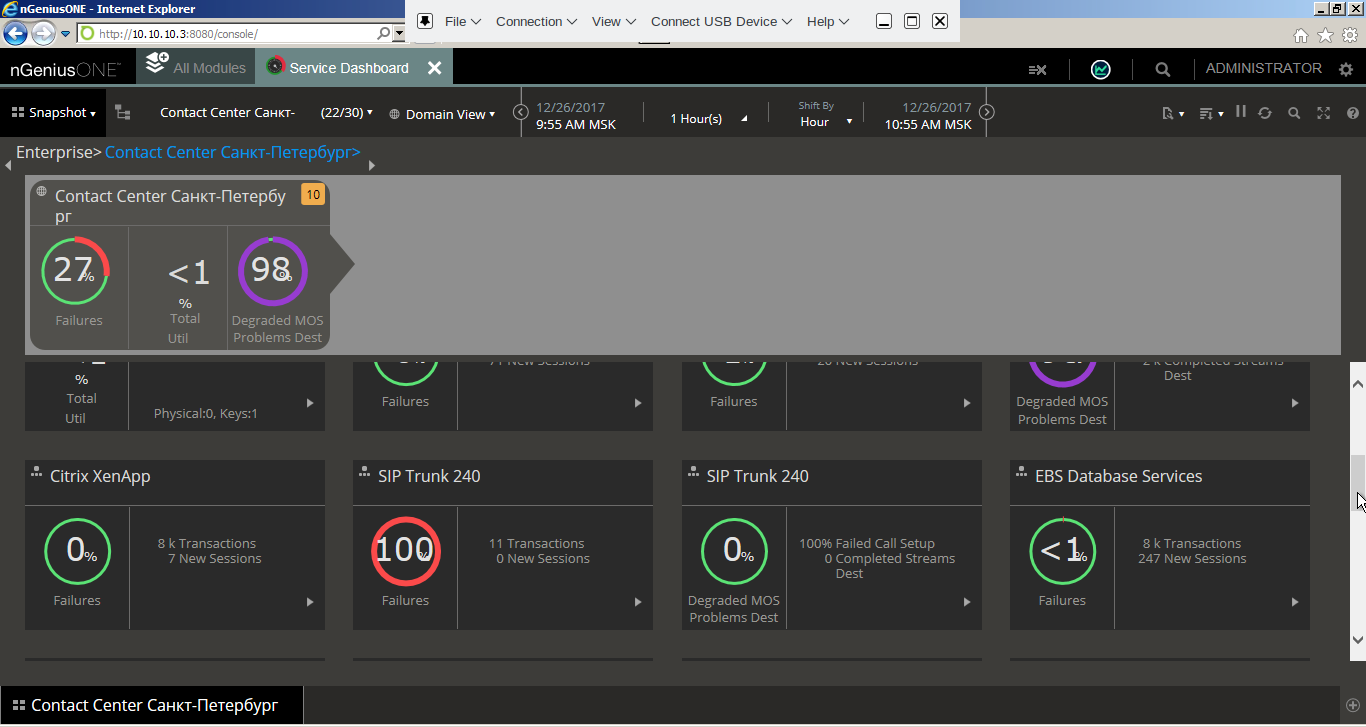Click the global search icon in header
This screenshot has width=1366, height=727.
point(1162,69)
